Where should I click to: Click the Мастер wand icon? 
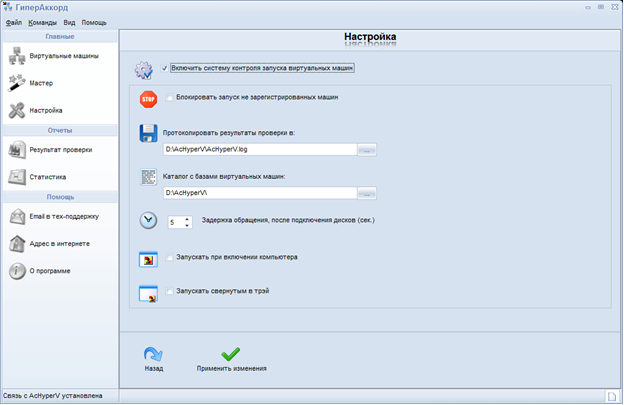17,83
